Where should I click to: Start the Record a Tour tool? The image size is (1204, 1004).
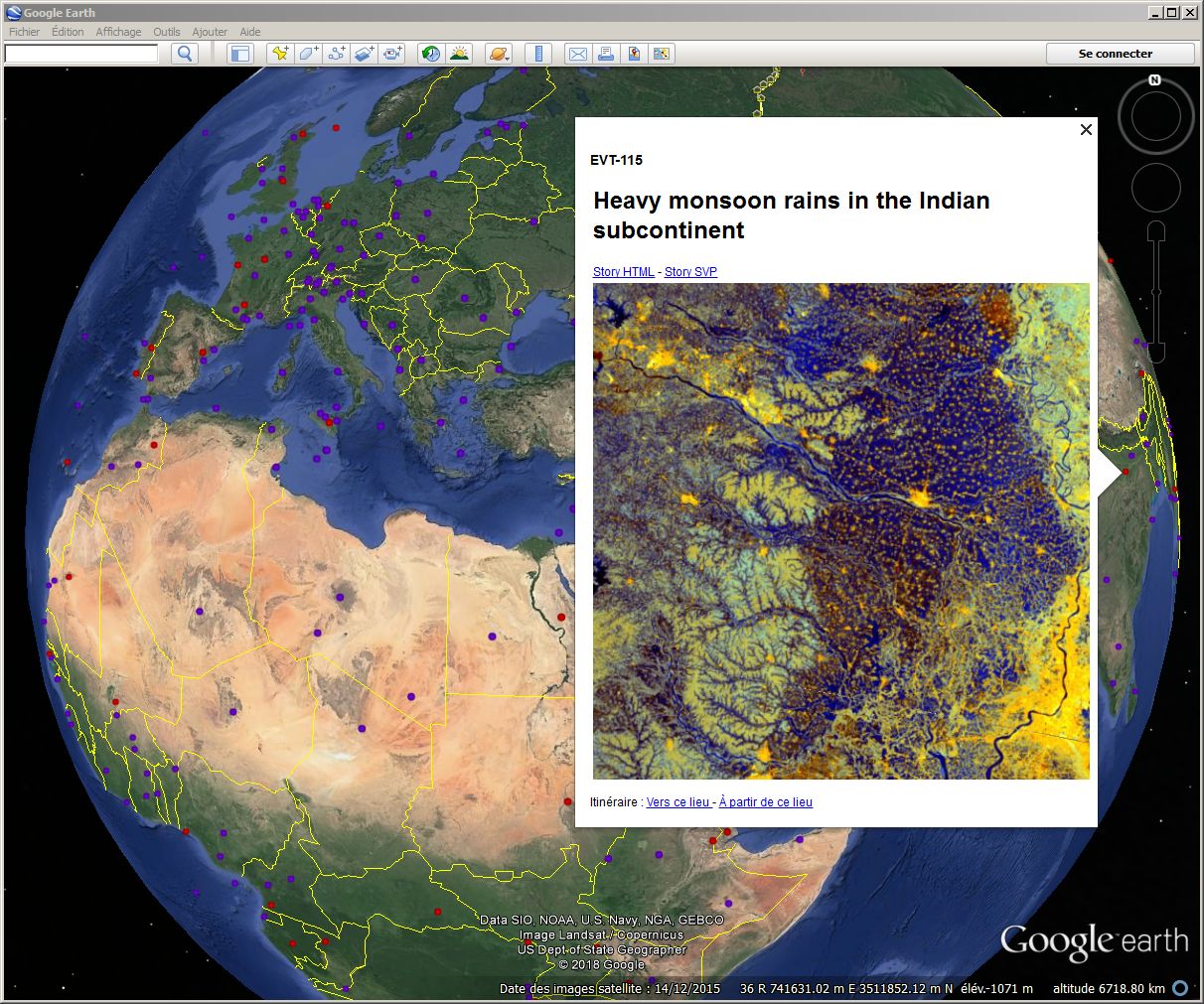(x=392, y=54)
